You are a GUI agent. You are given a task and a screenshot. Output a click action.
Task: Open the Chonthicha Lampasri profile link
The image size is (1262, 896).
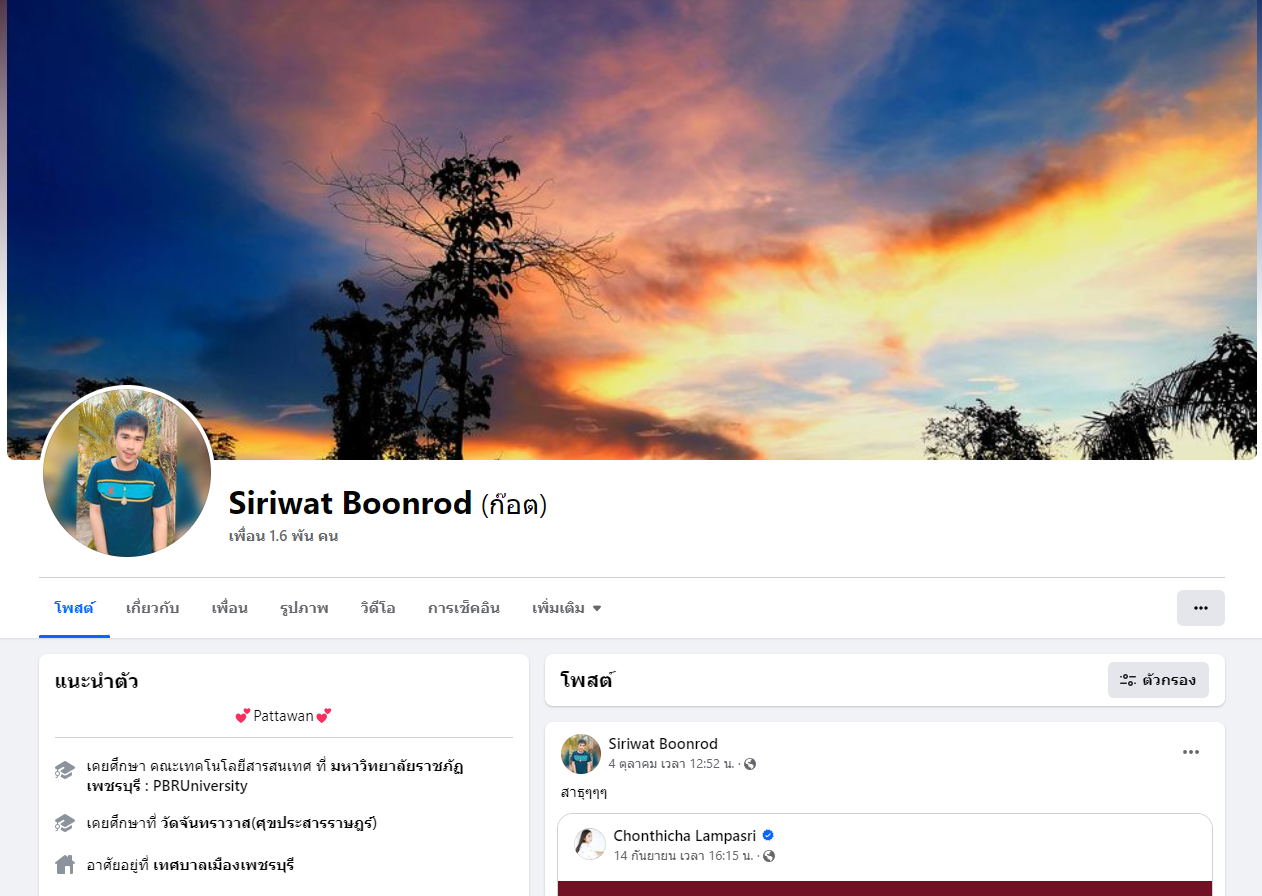point(685,835)
